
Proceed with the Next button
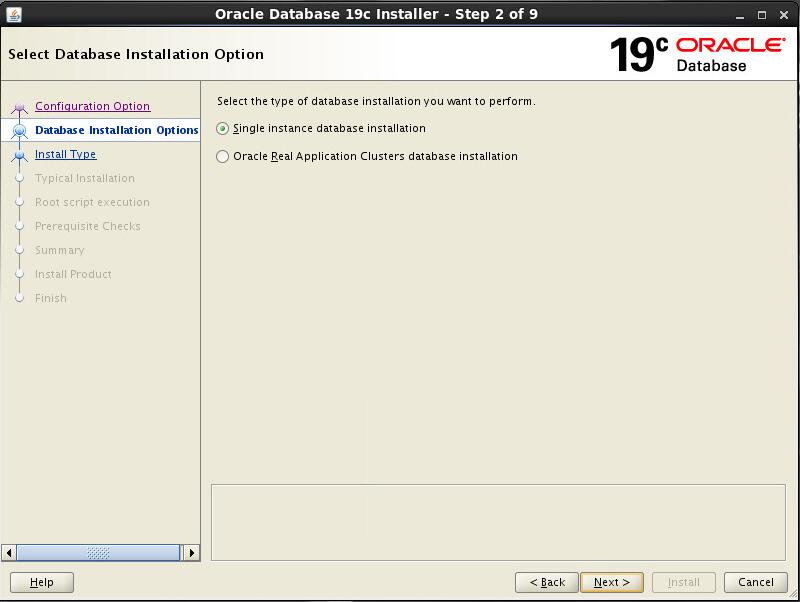[611, 582]
